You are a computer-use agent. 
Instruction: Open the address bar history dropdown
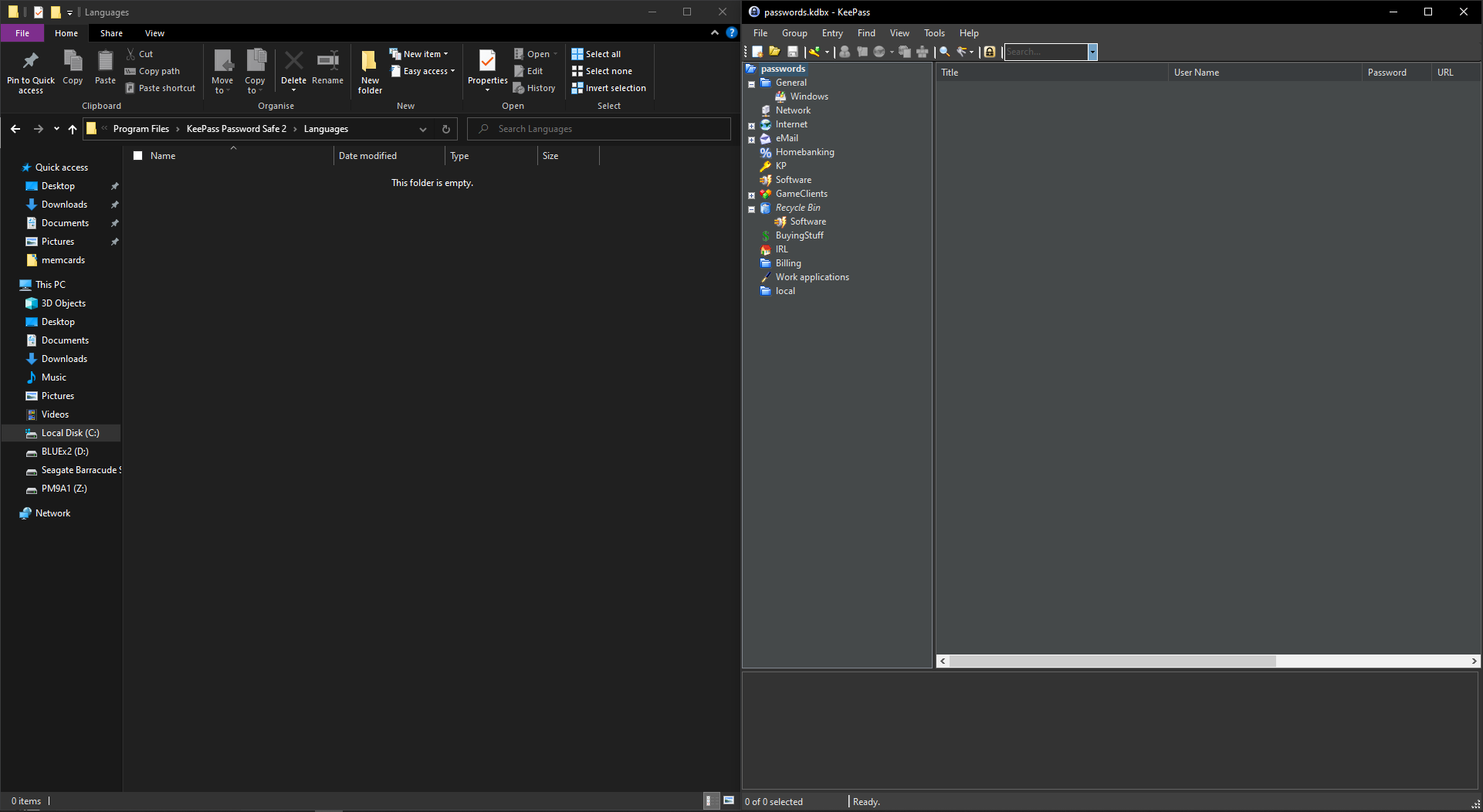[x=422, y=129]
